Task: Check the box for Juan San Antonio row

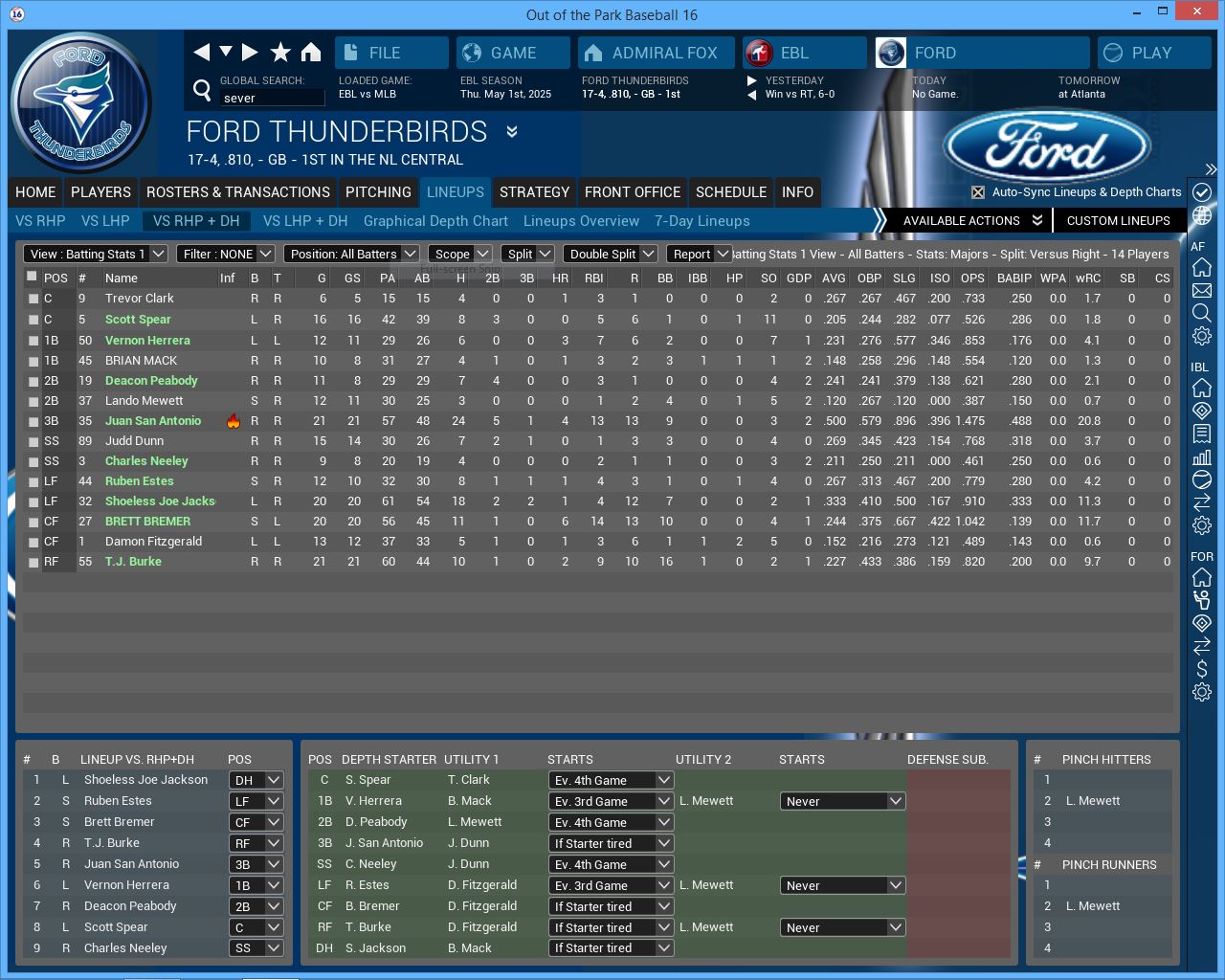Action: click(33, 421)
